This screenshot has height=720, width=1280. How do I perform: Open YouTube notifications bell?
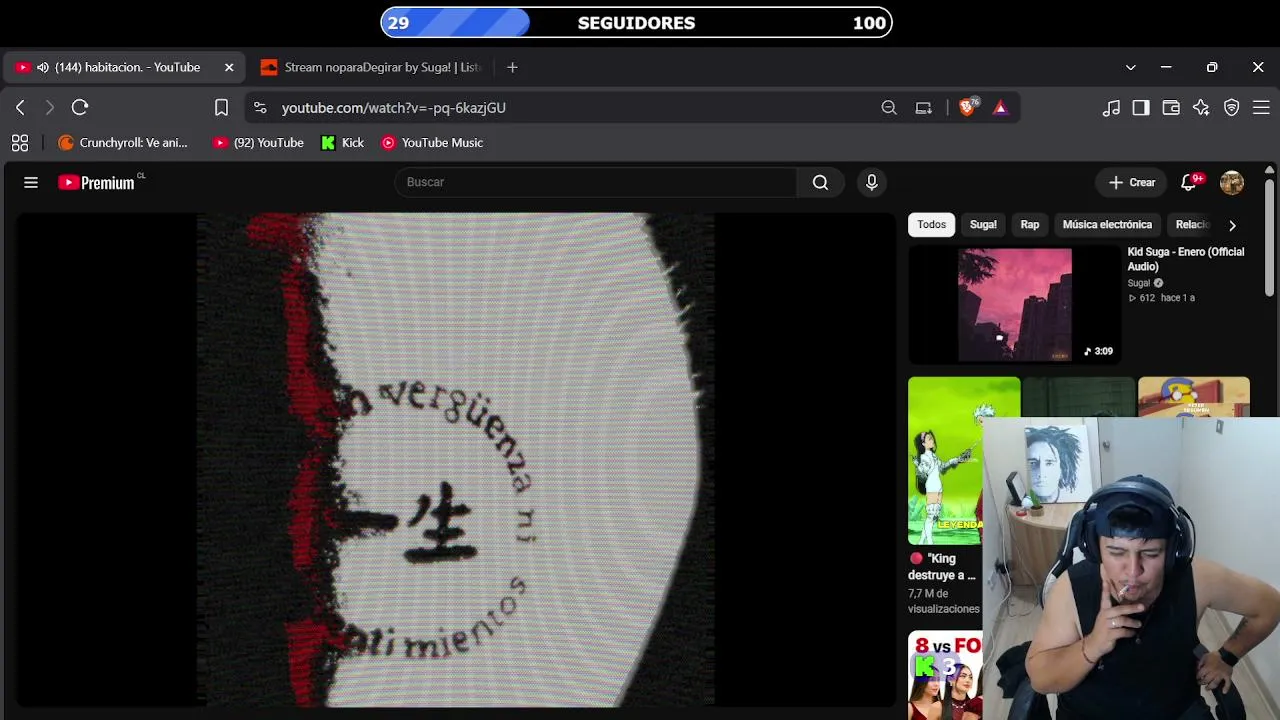pyautogui.click(x=1189, y=182)
